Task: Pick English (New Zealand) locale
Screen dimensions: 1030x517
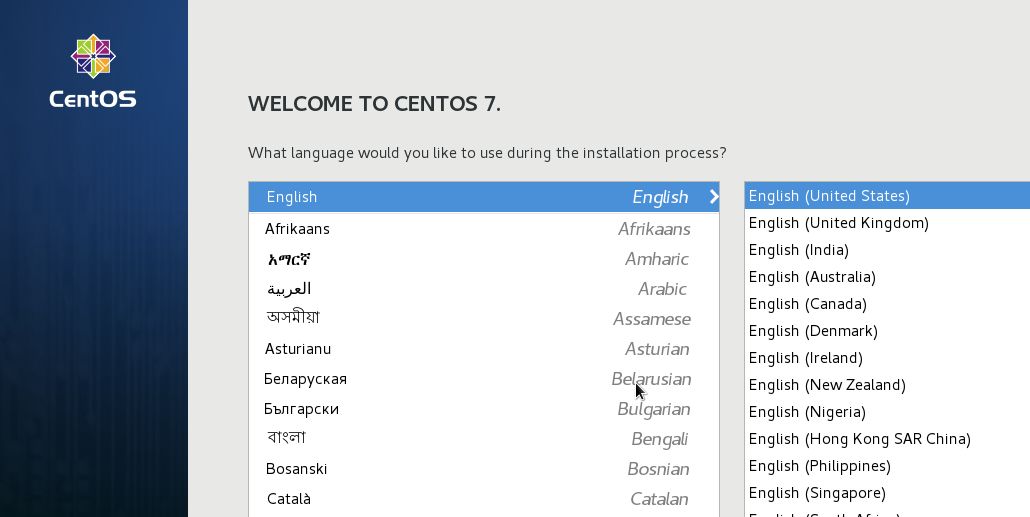Action: [887, 384]
